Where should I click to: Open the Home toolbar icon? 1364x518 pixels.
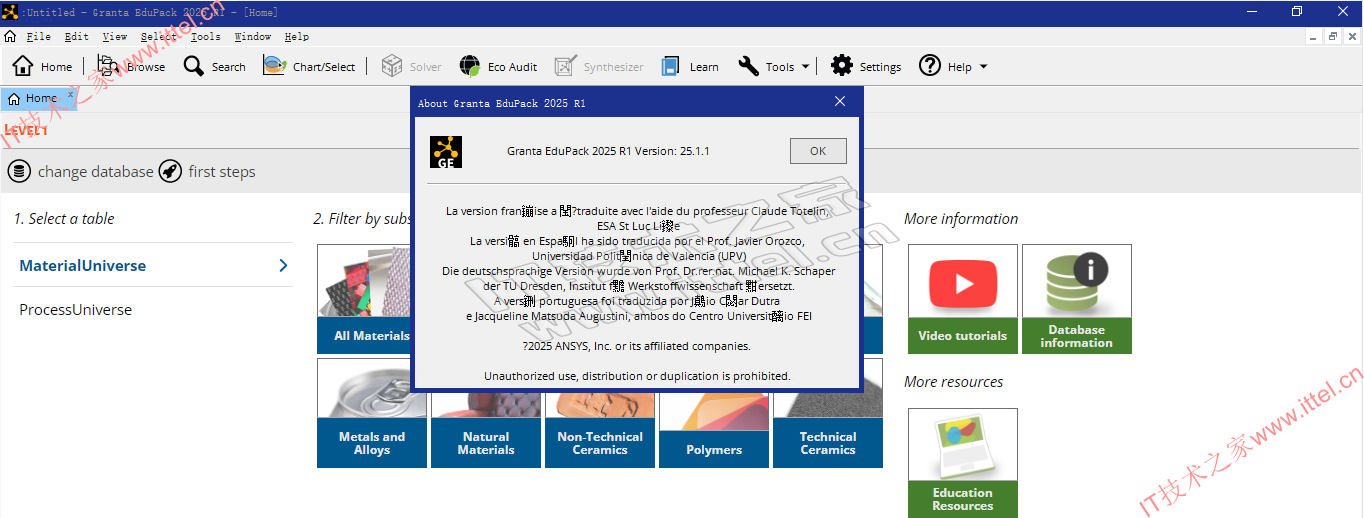tap(23, 66)
